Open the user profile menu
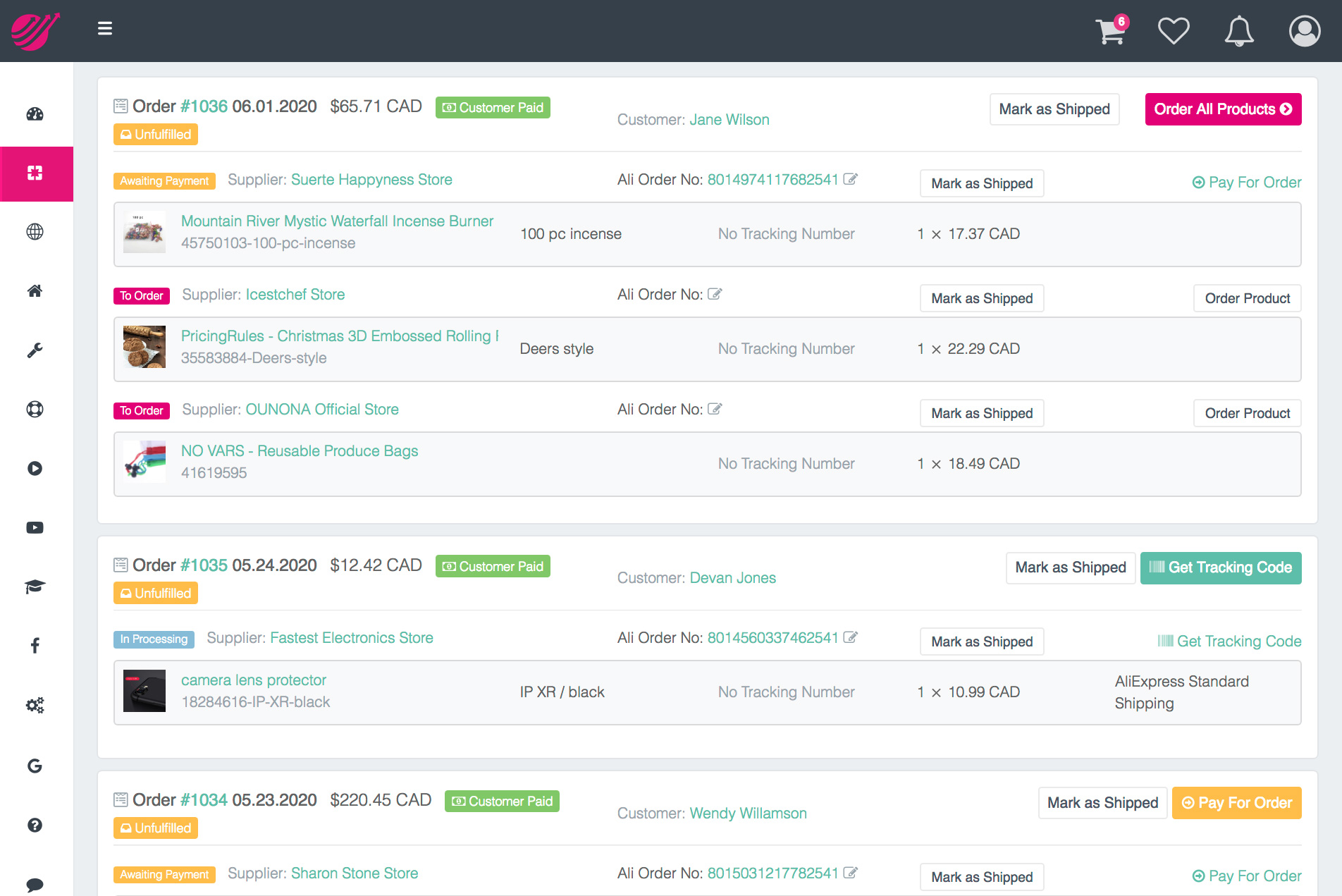The width and height of the screenshot is (1342, 896). [1305, 31]
